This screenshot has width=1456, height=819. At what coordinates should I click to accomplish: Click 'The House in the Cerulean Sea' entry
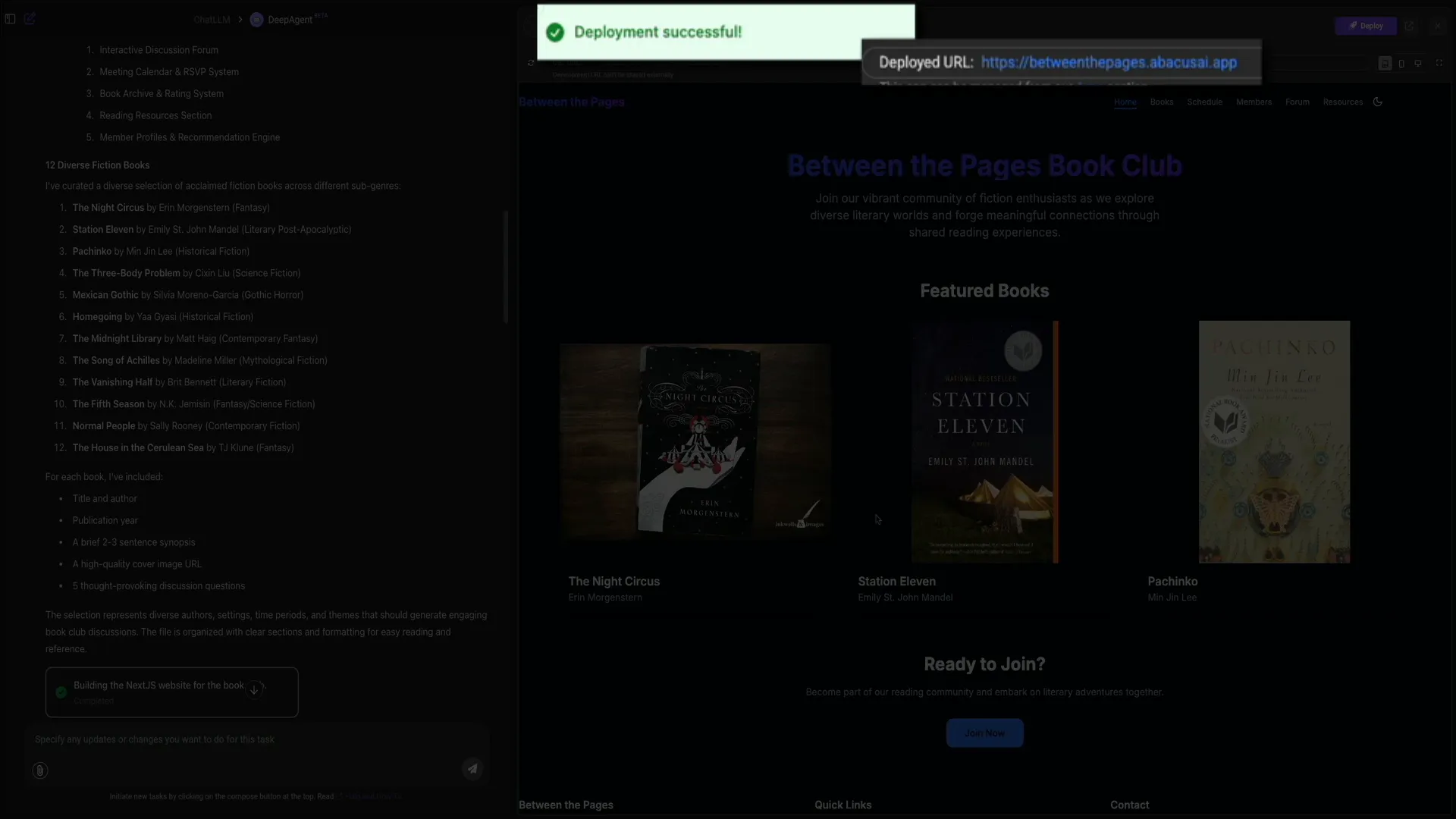tap(183, 448)
